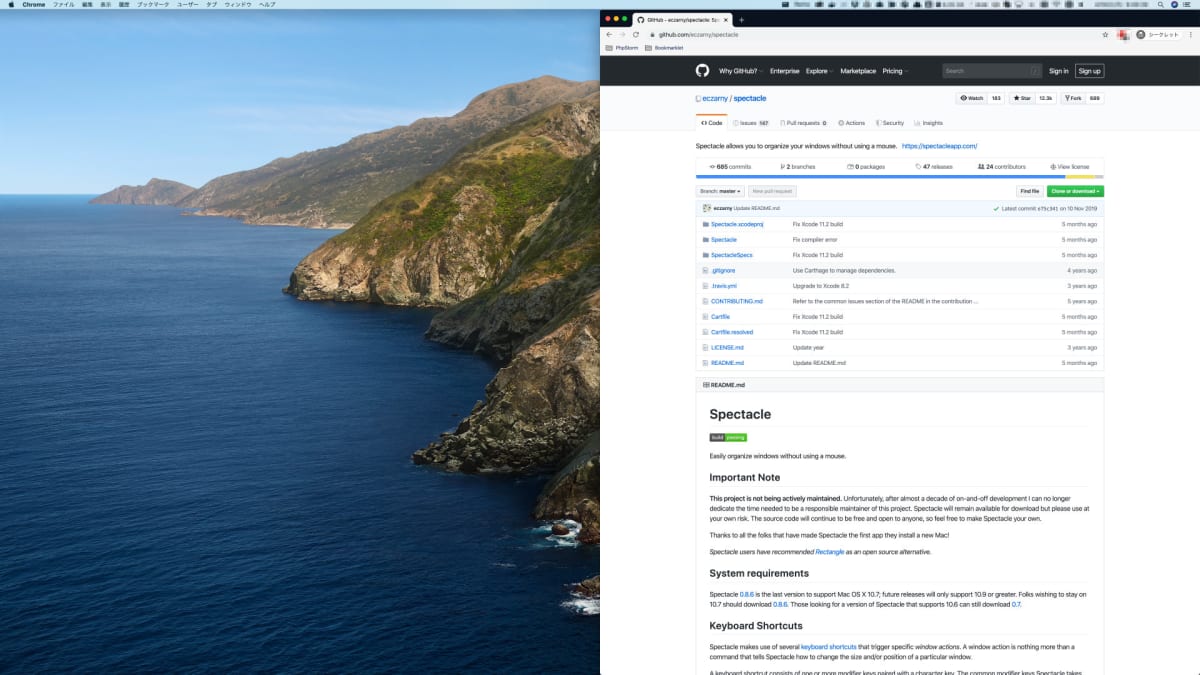Open Why GitHub? dropdown menu
This screenshot has width=1200, height=675.
[x=741, y=71]
